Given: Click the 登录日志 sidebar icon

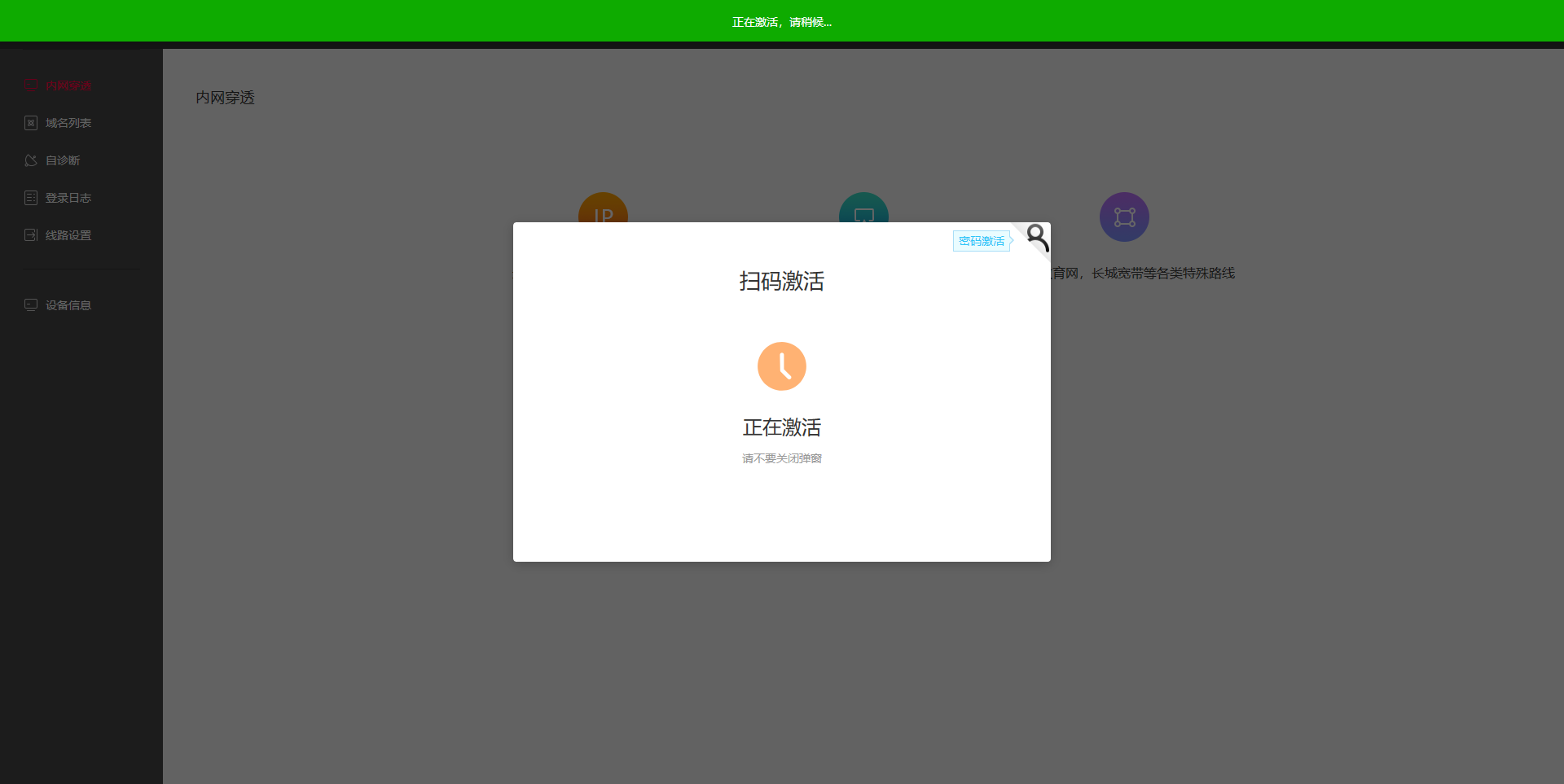Looking at the screenshot, I should coord(31,198).
